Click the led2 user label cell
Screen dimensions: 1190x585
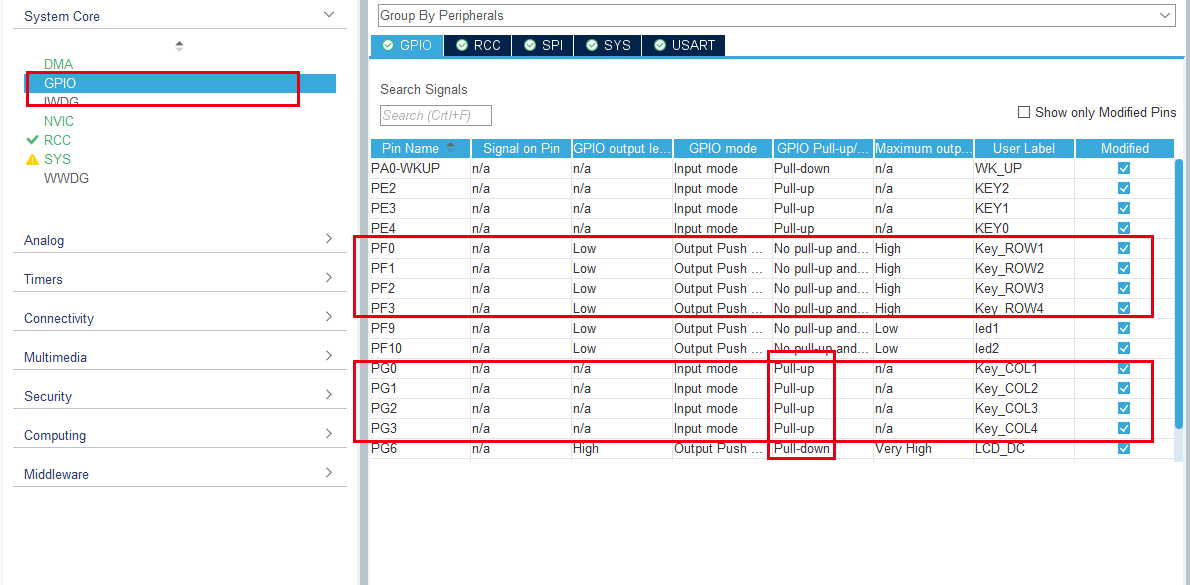[1024, 348]
